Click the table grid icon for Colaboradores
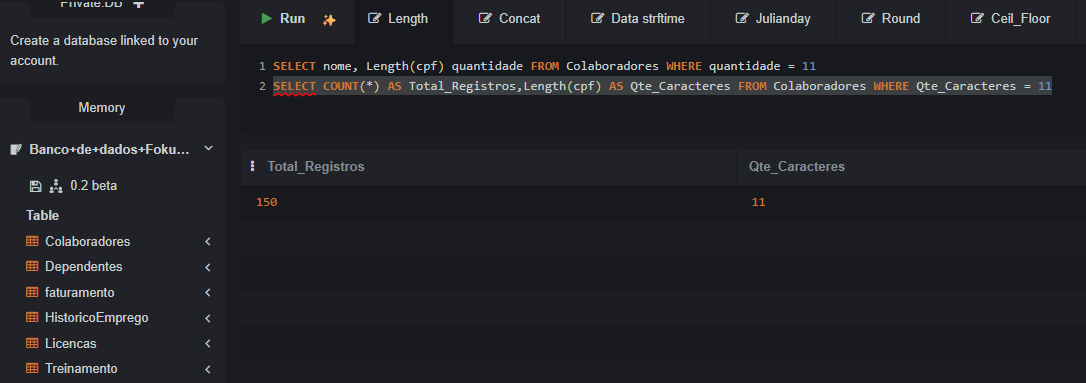The height and width of the screenshot is (383, 1086). (32, 241)
